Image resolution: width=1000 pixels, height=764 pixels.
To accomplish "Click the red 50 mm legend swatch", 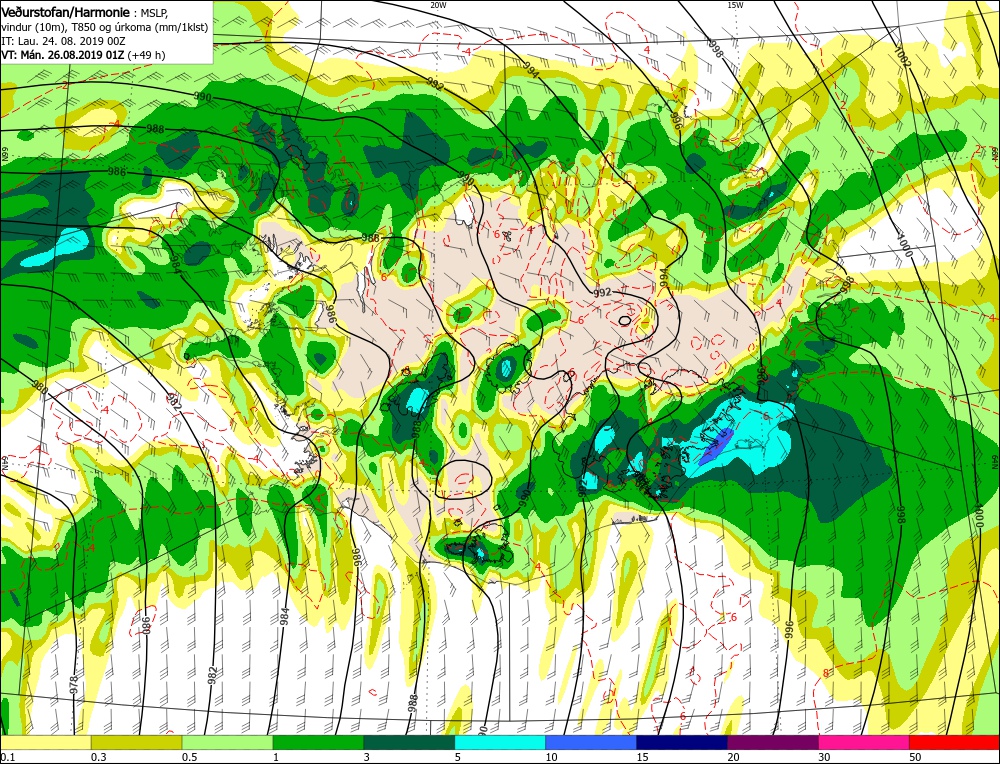I will (954, 742).
